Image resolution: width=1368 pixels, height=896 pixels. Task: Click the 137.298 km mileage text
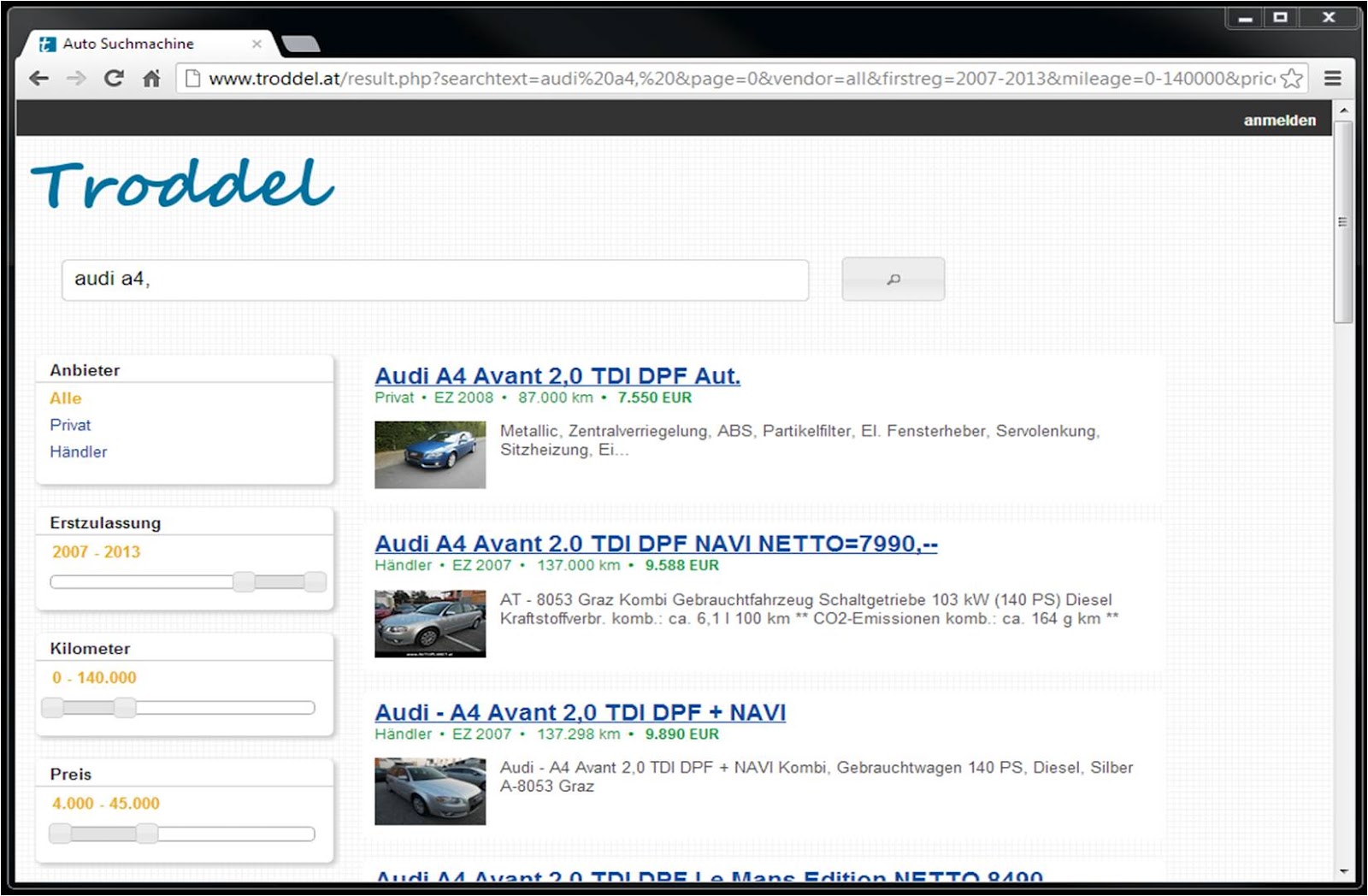pyautogui.click(x=579, y=734)
